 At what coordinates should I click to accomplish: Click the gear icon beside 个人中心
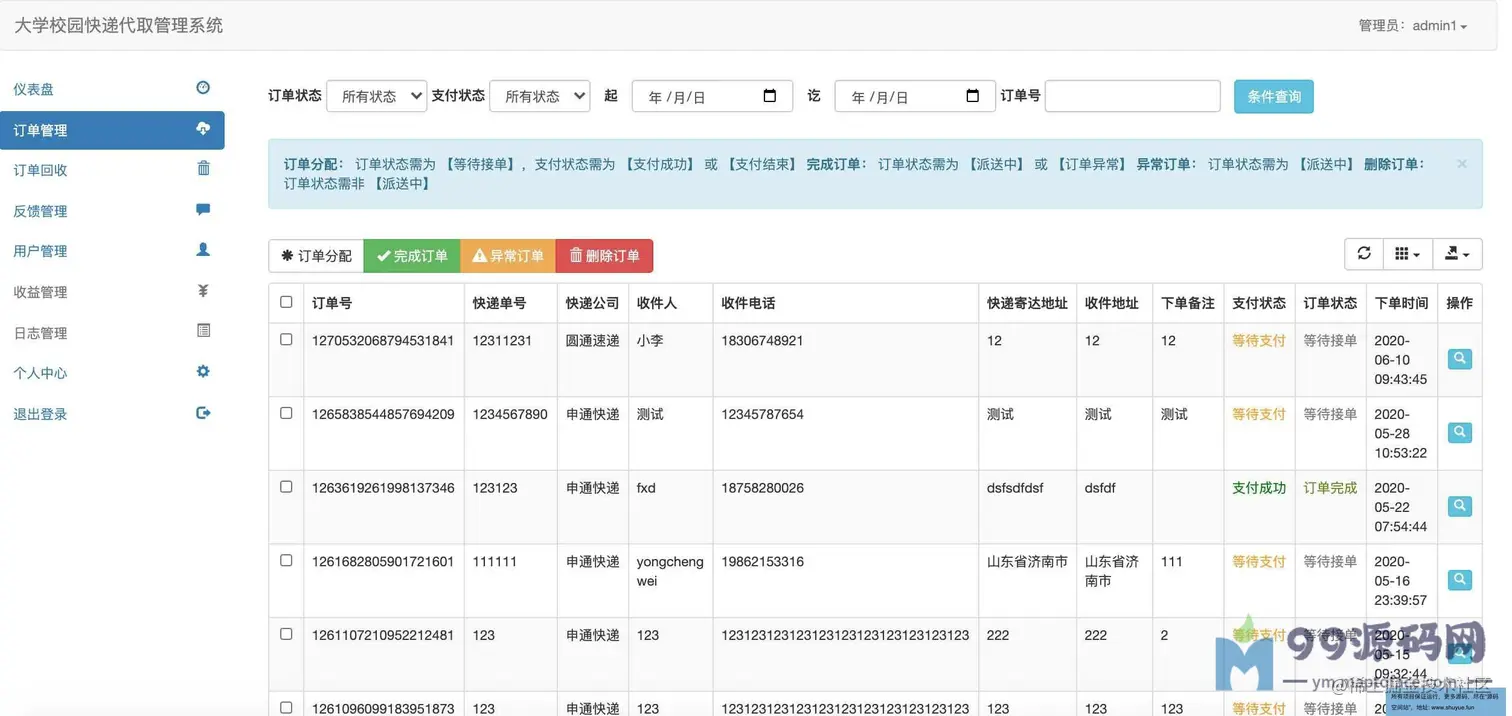[x=203, y=372]
